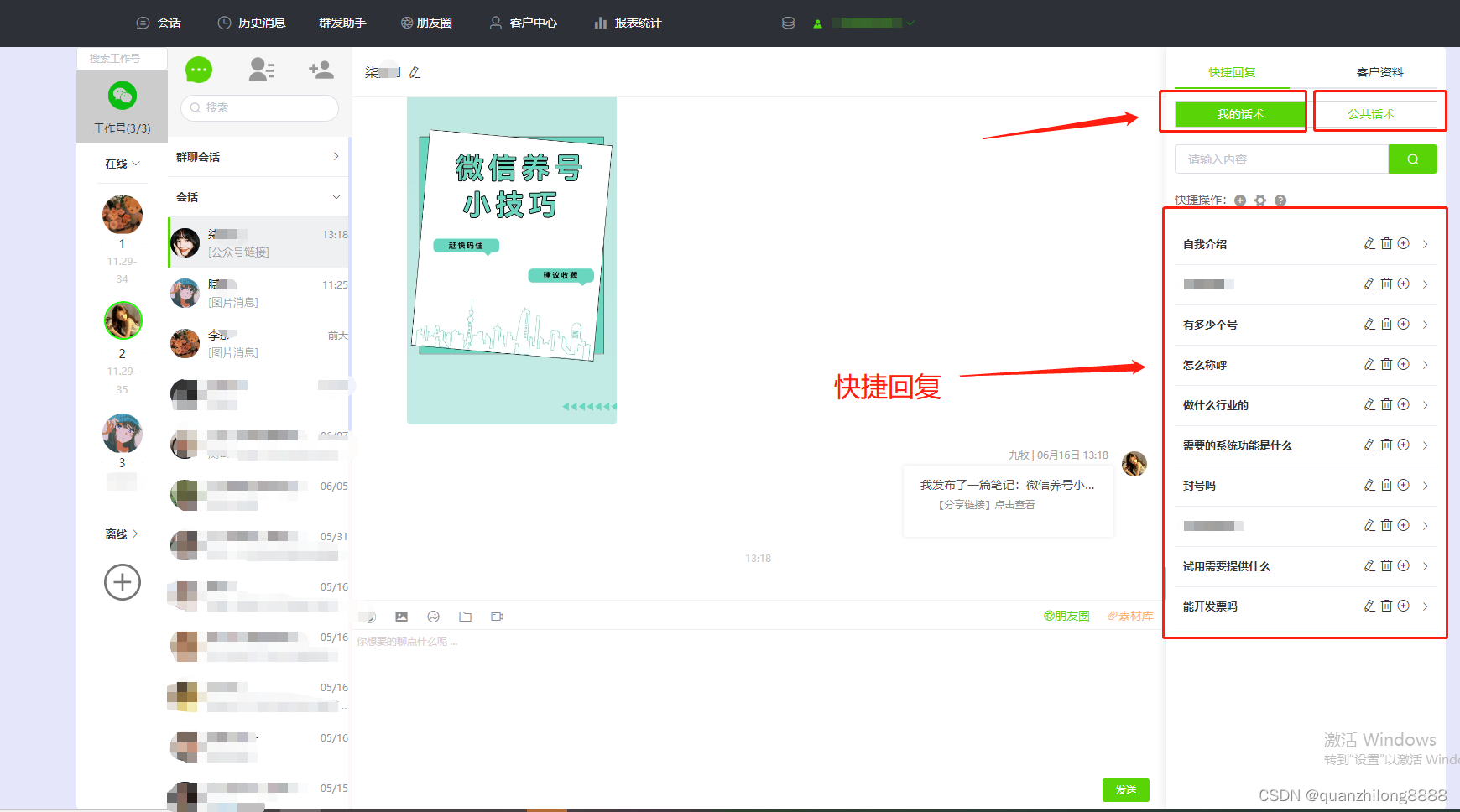Select the 试用需要提供什么 quick reply text
The height and width of the screenshot is (812, 1460).
click(1226, 566)
